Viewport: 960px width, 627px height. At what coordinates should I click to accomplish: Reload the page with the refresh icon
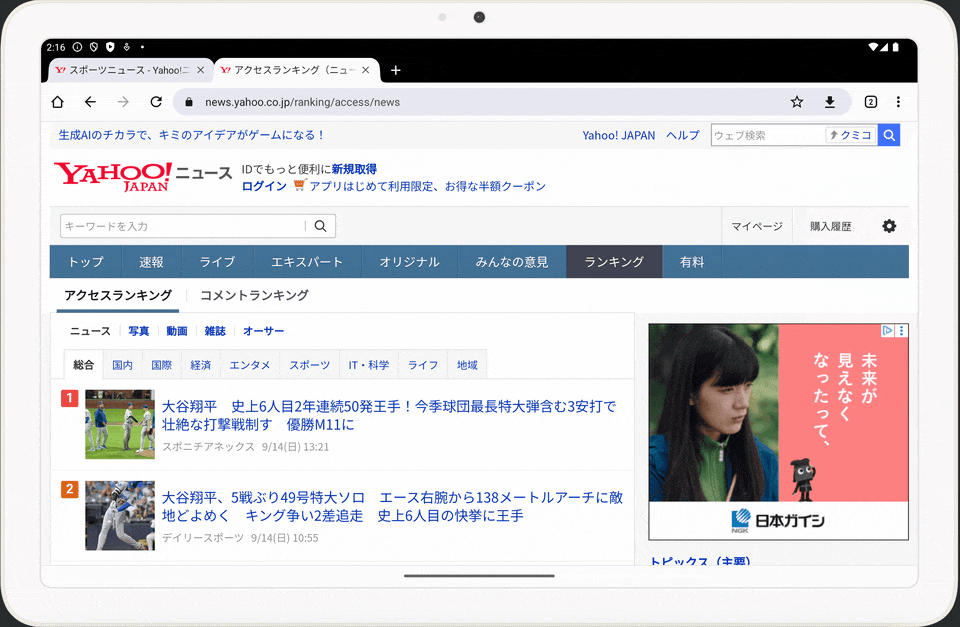156,101
